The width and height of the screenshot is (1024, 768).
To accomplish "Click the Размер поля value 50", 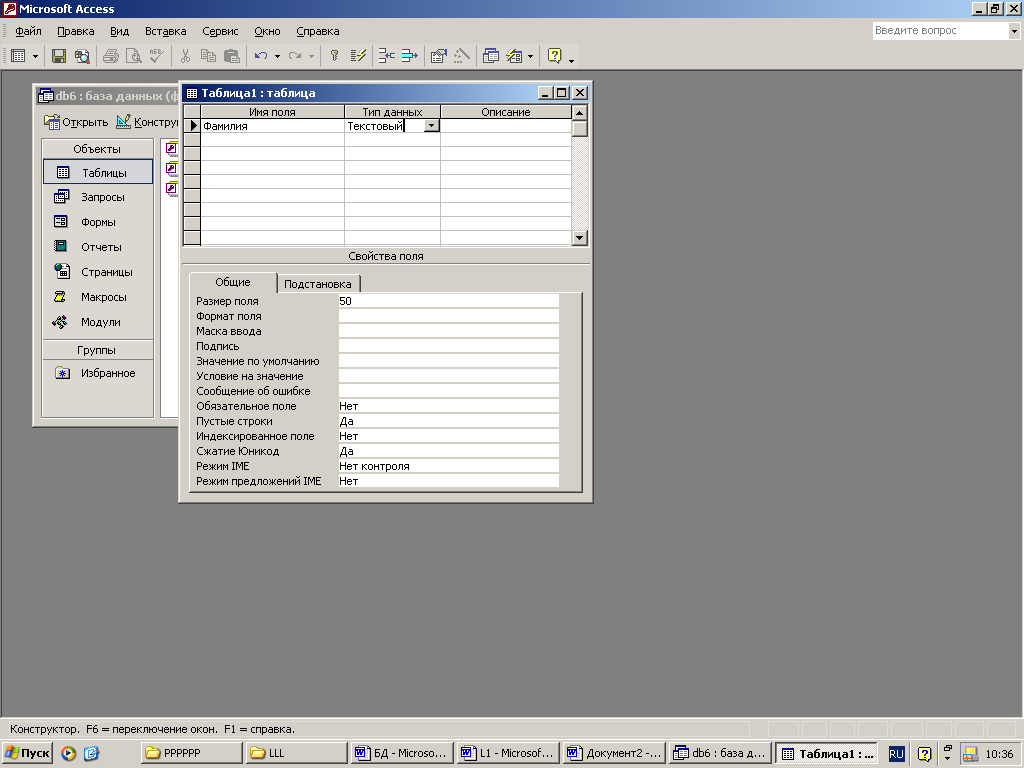I will click(x=449, y=301).
